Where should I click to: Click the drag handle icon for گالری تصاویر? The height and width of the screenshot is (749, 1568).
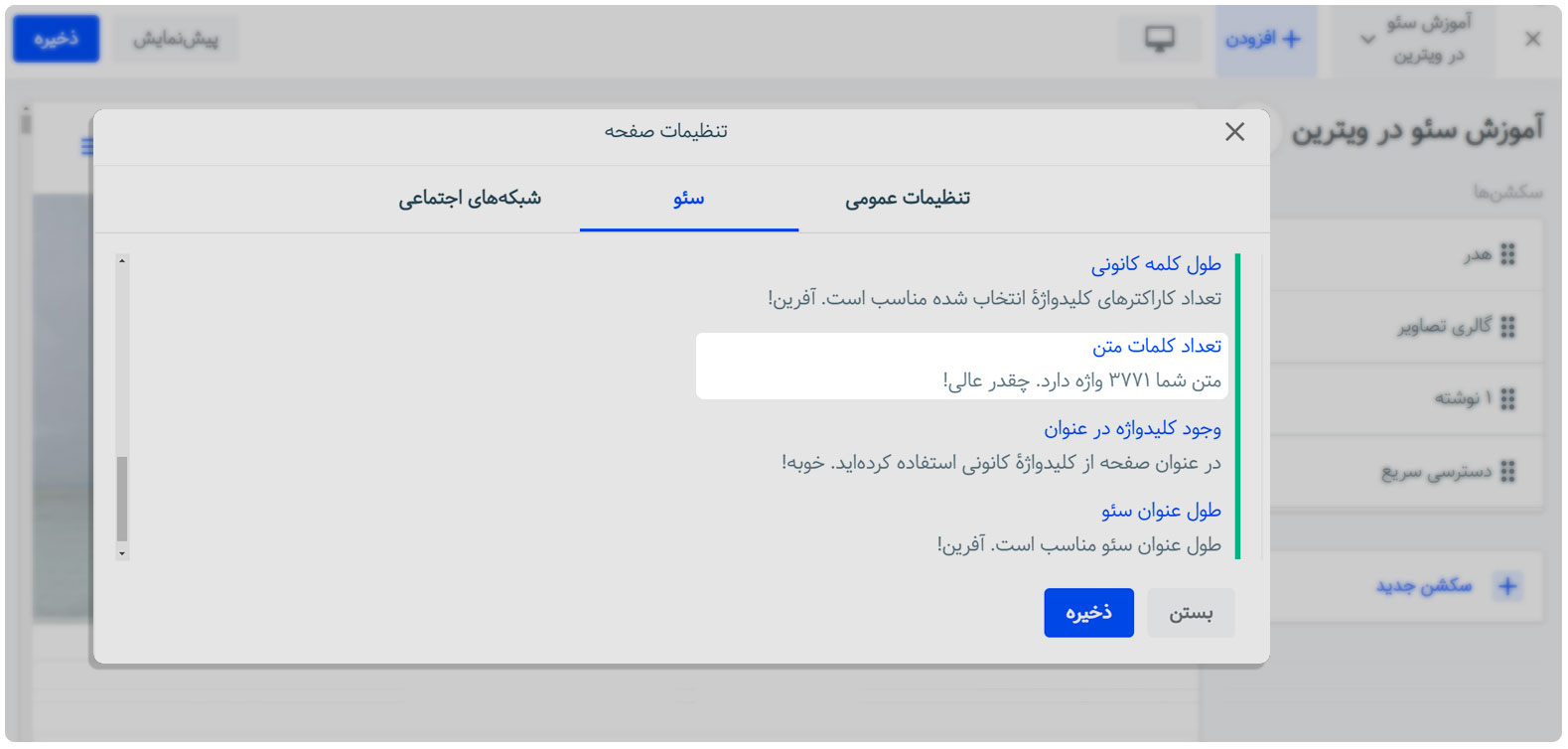[1507, 327]
